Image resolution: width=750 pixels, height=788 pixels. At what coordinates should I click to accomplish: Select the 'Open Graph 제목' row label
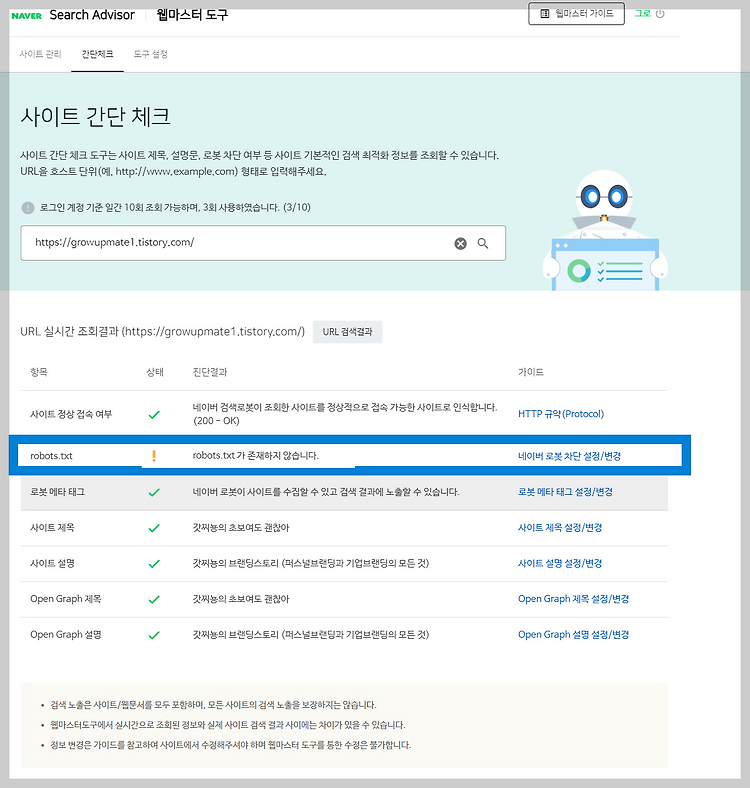[x=66, y=599]
